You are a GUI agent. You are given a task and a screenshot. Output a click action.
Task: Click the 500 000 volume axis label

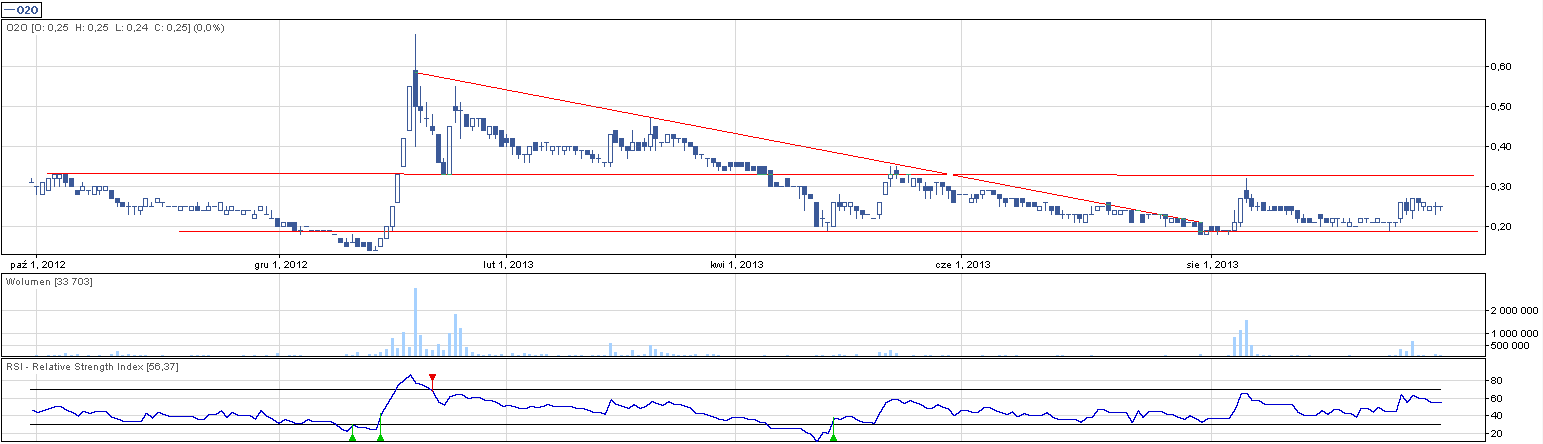point(1509,346)
